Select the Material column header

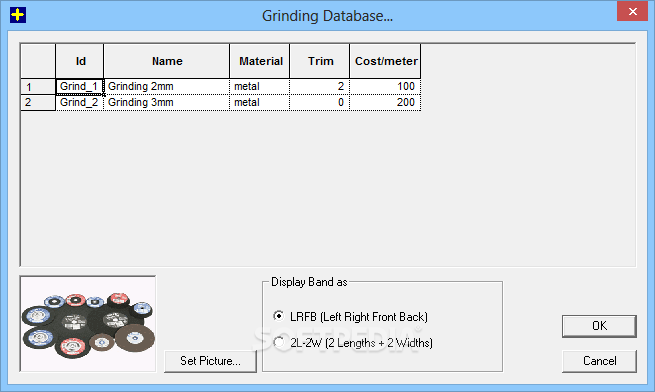(260, 61)
